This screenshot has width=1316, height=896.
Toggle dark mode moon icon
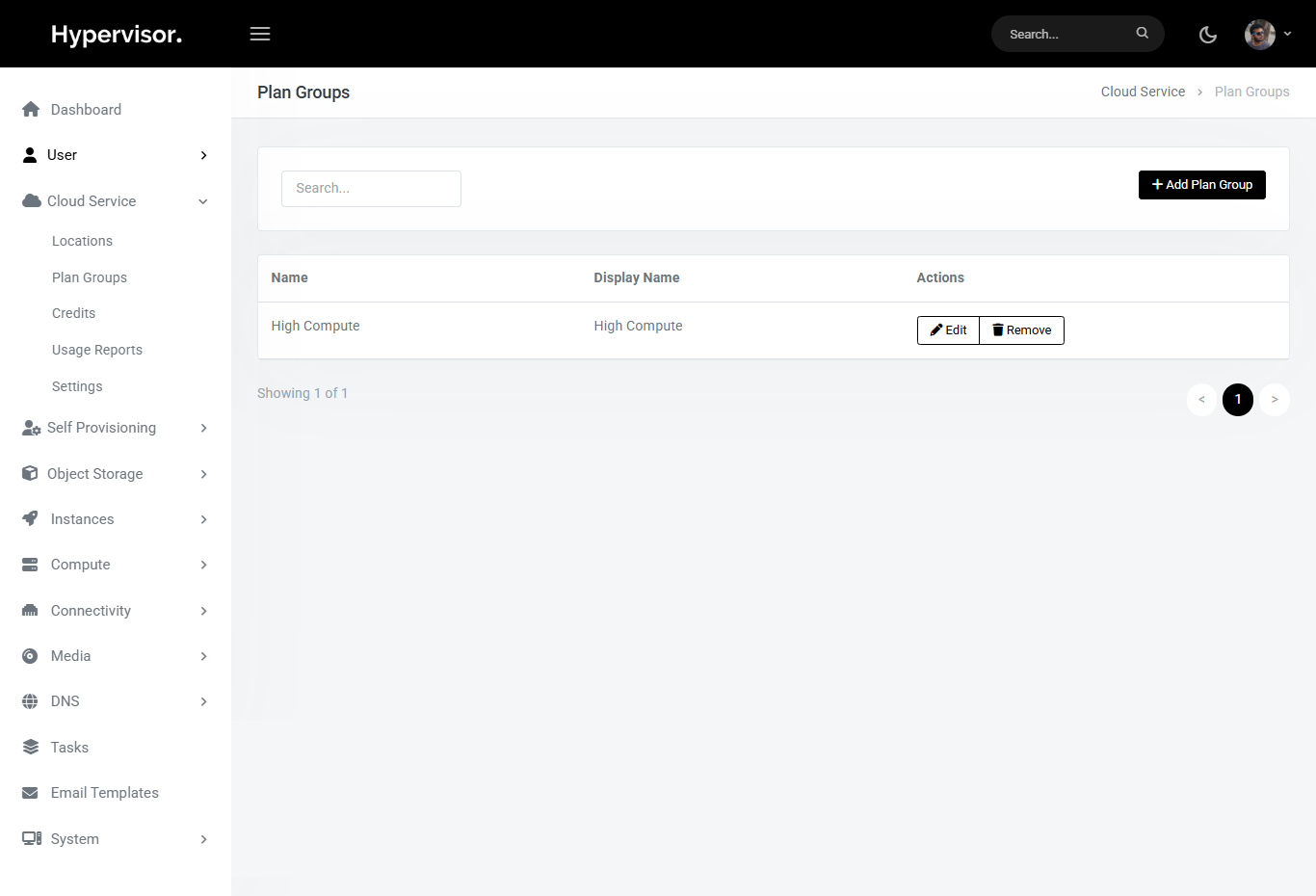[x=1207, y=35]
